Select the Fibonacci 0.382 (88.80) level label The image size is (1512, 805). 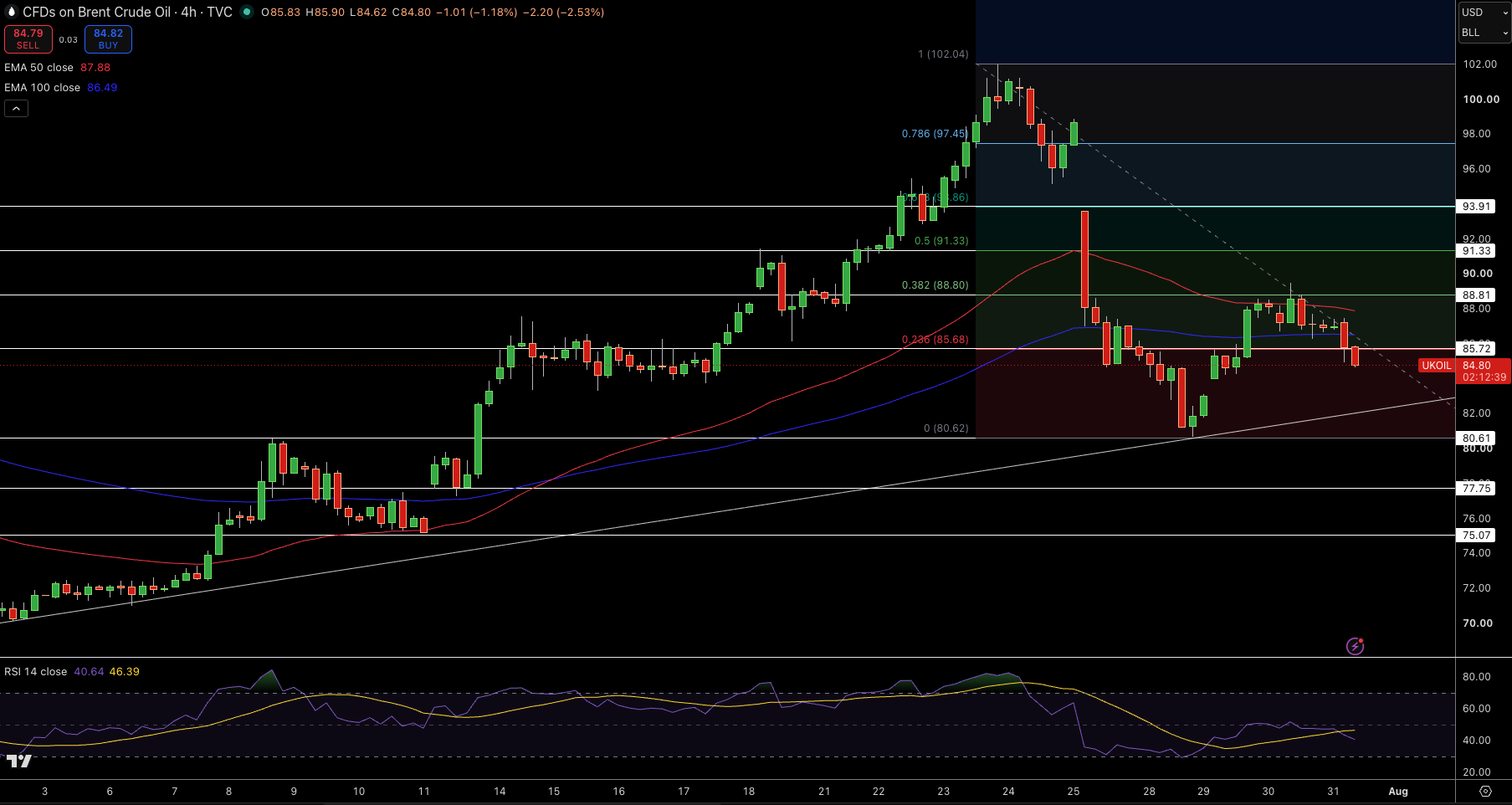(935, 285)
